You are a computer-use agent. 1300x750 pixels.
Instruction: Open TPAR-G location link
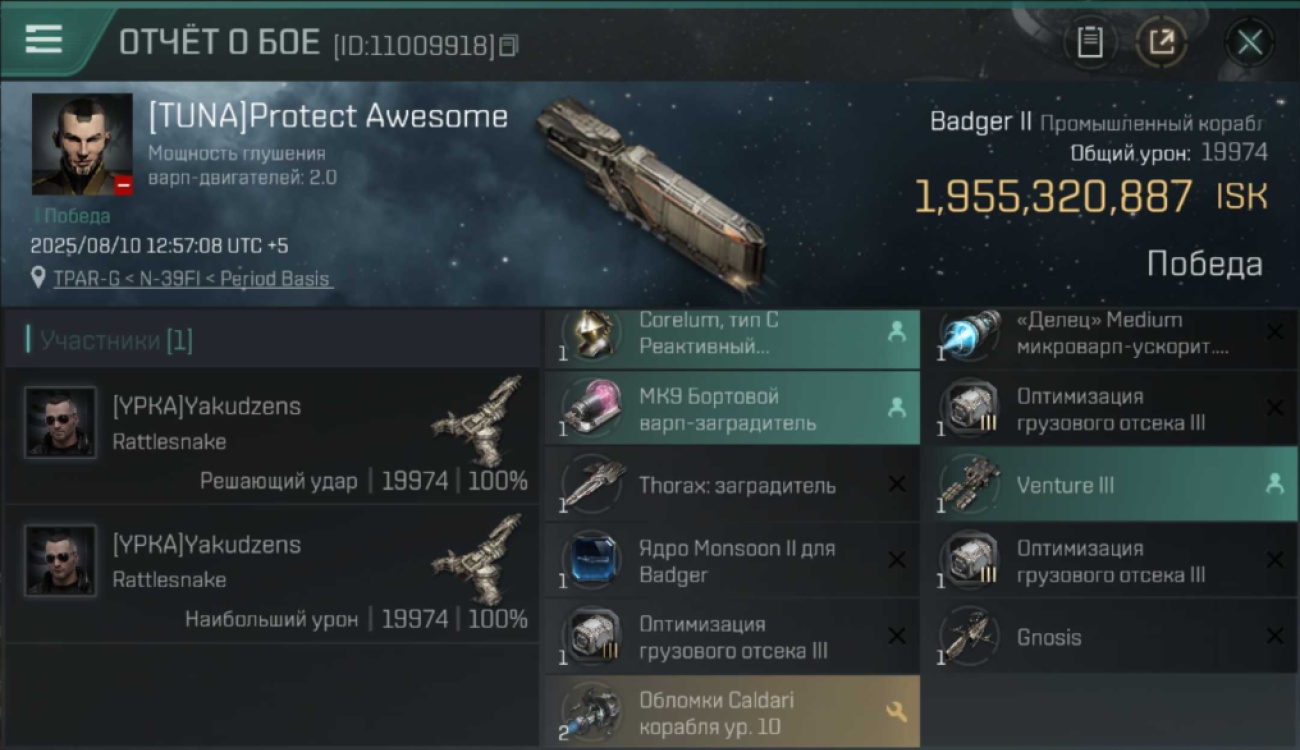tap(191, 279)
